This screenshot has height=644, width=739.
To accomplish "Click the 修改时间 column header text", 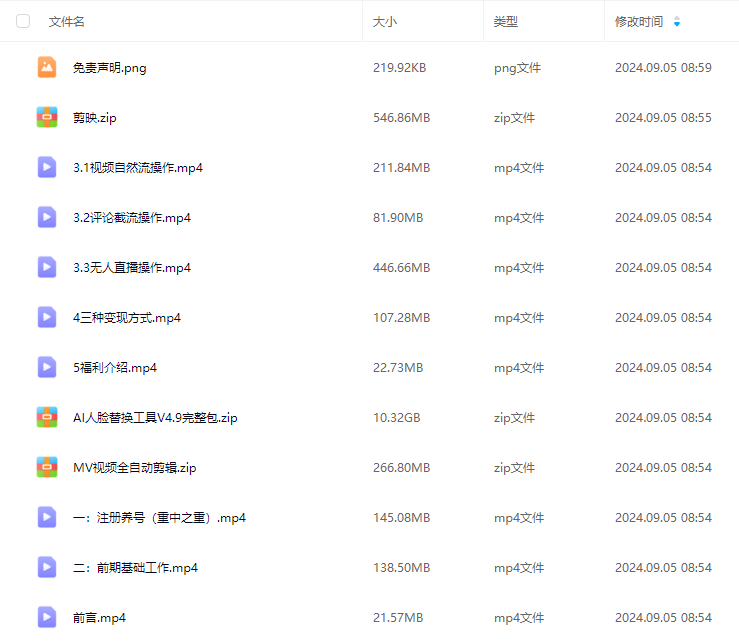I will coord(638,21).
